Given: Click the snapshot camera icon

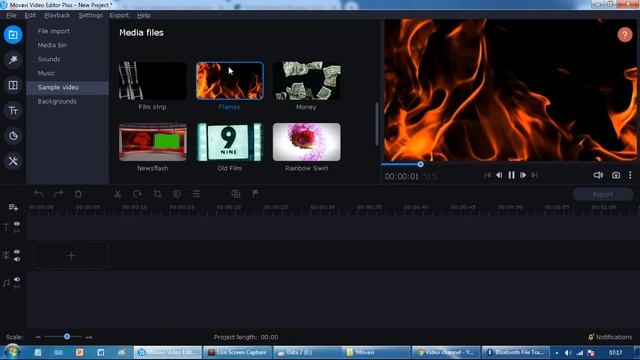Looking at the screenshot, I should tap(616, 175).
